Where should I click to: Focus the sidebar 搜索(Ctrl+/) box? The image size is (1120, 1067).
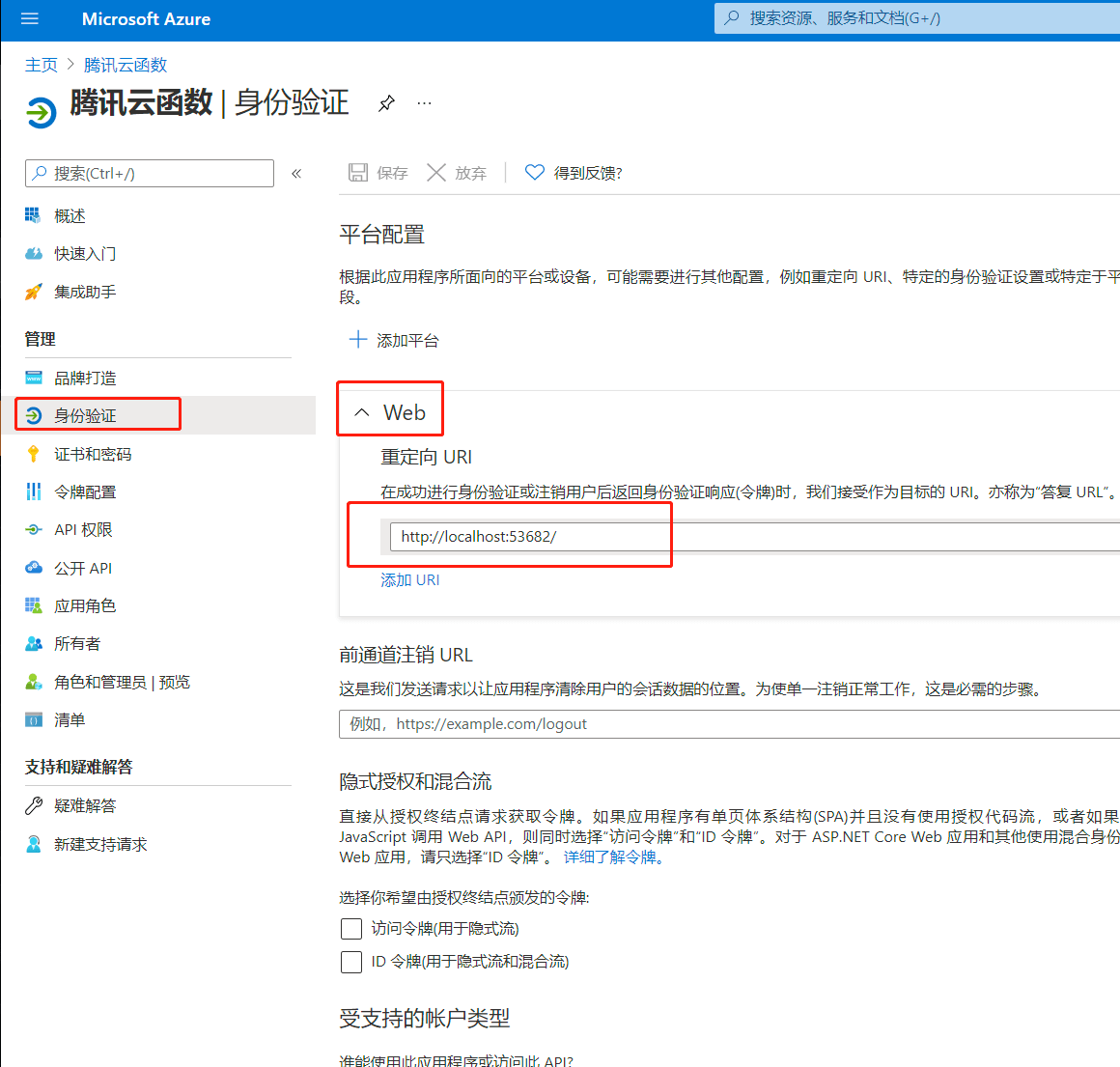pos(150,174)
